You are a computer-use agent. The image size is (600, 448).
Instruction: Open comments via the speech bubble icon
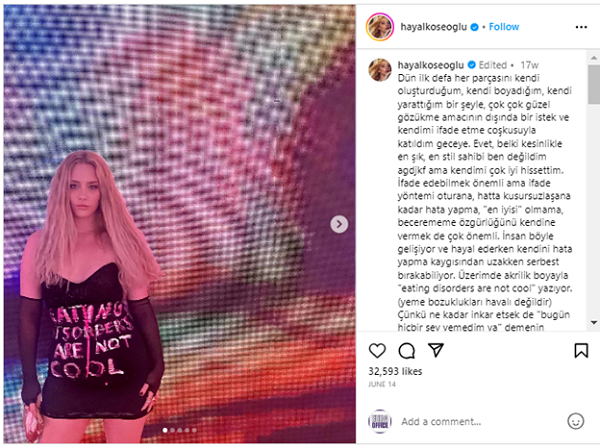tap(406, 350)
